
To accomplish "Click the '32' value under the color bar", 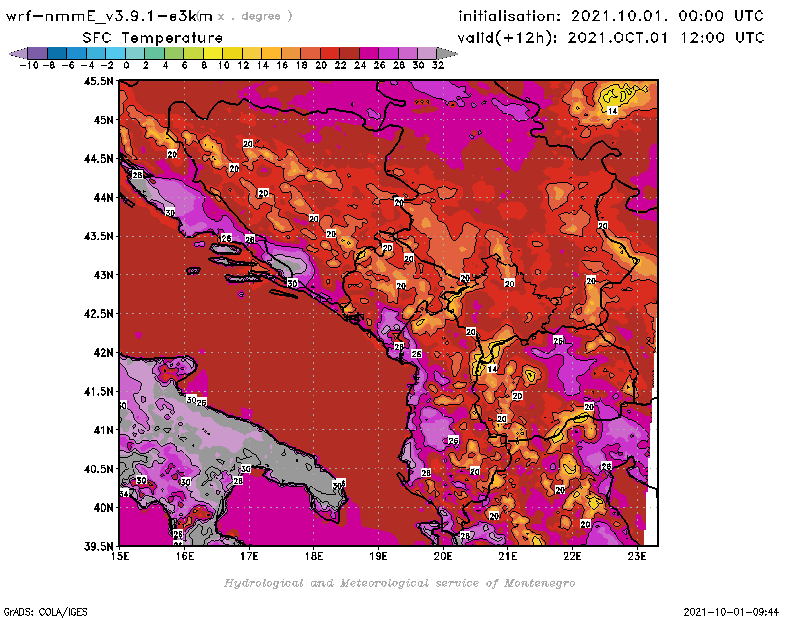I will pyautogui.click(x=438, y=65).
